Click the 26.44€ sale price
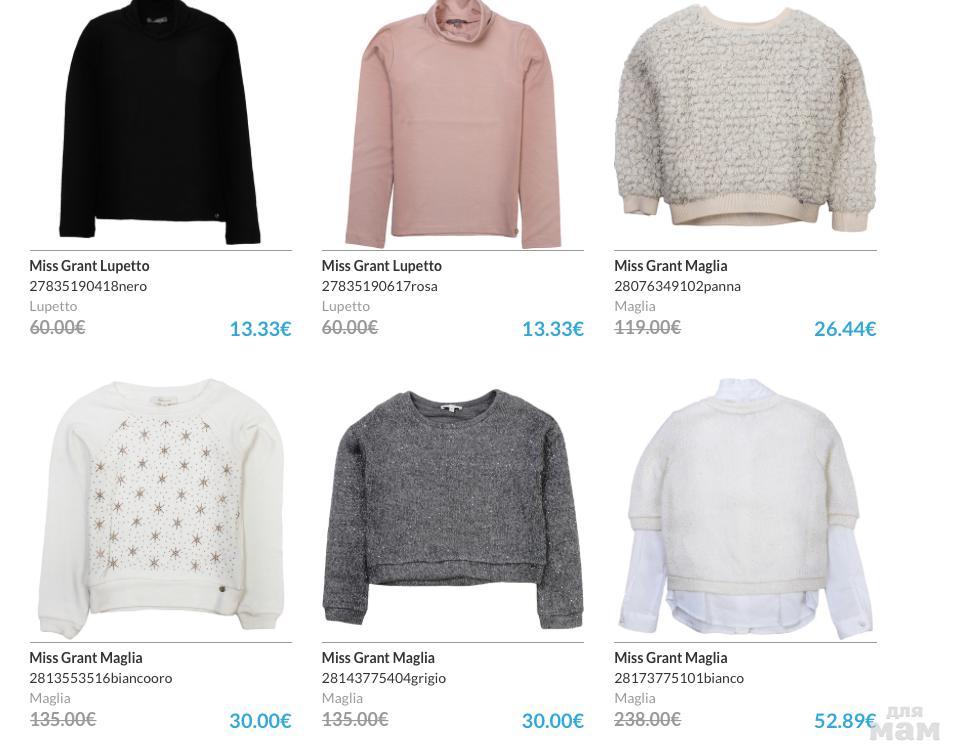 point(845,329)
